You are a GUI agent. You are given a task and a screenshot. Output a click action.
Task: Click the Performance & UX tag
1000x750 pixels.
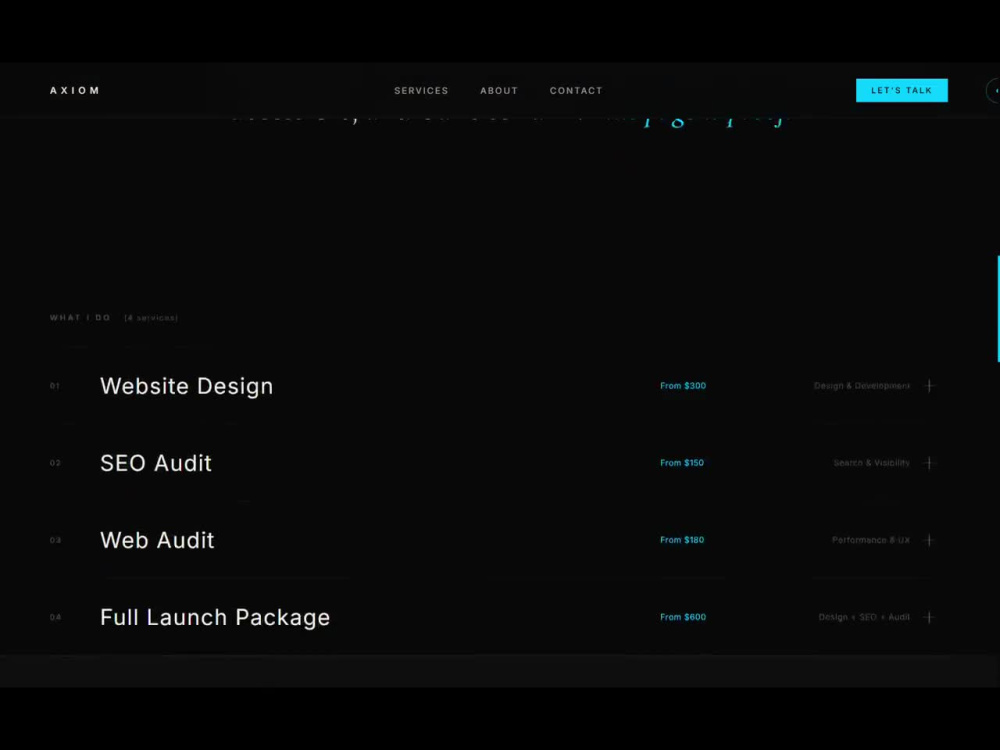pos(871,540)
